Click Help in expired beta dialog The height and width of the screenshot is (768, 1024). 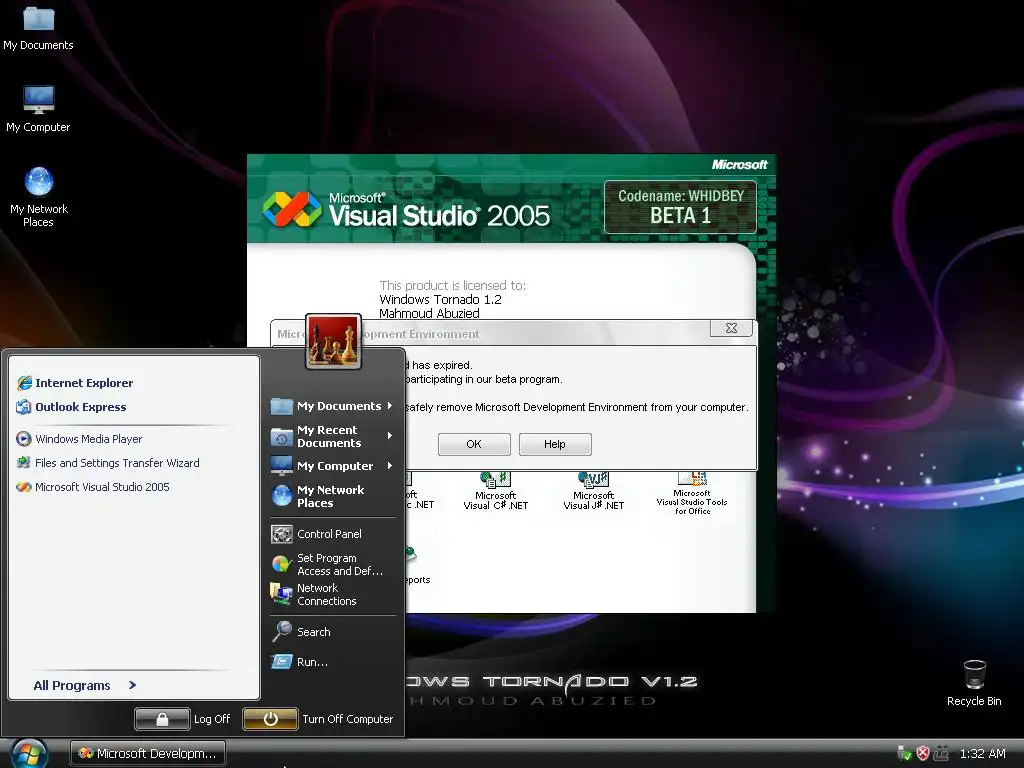[555, 444]
